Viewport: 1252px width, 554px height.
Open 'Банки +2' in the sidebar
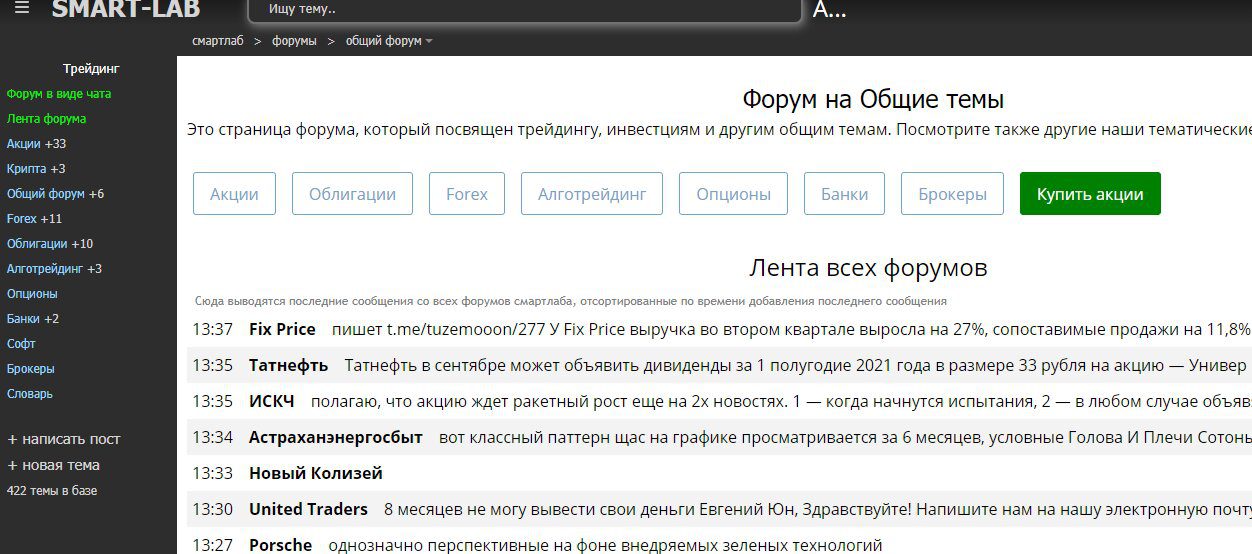click(33, 319)
